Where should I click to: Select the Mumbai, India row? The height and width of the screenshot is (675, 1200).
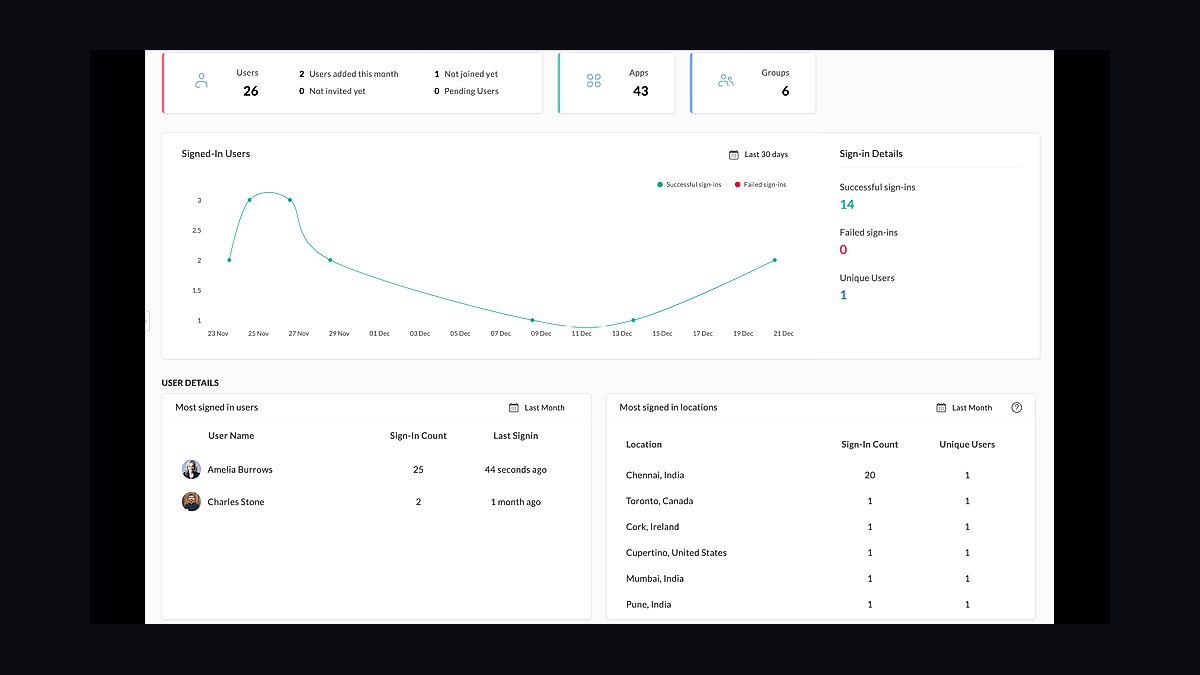click(x=820, y=579)
